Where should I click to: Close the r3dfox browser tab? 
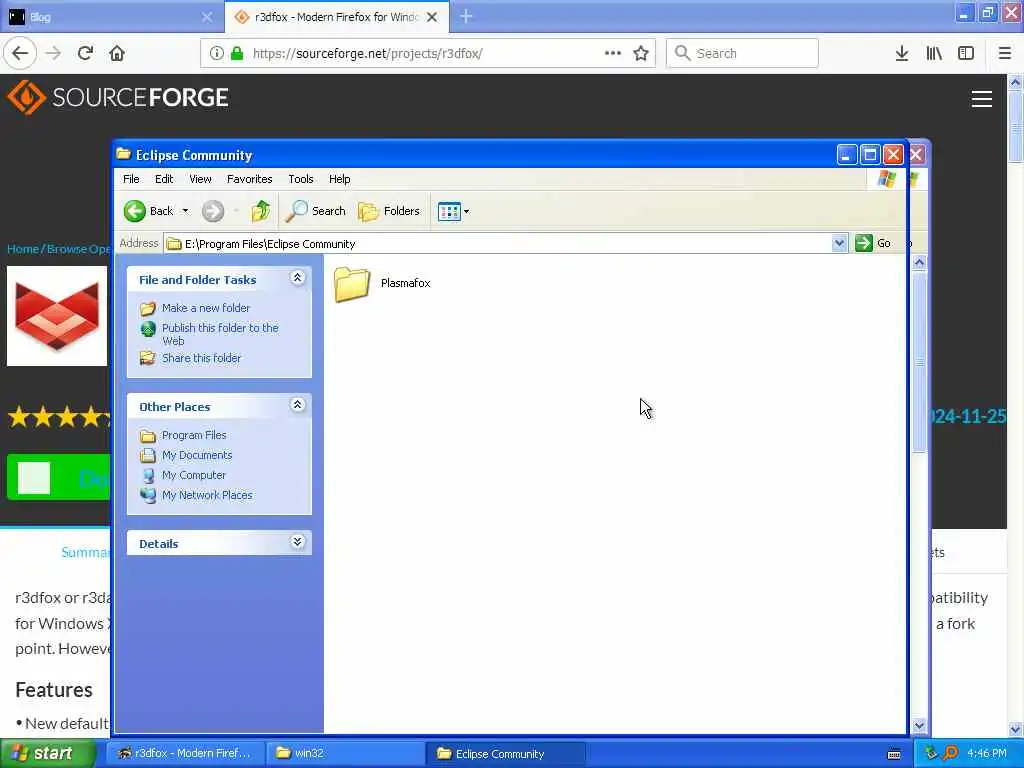coord(432,17)
